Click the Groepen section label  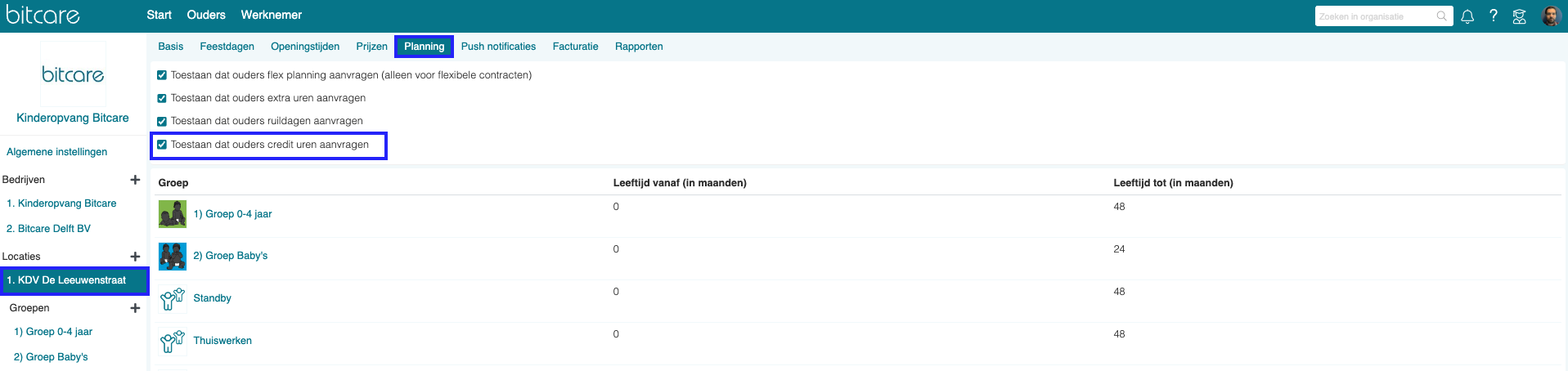coord(29,308)
